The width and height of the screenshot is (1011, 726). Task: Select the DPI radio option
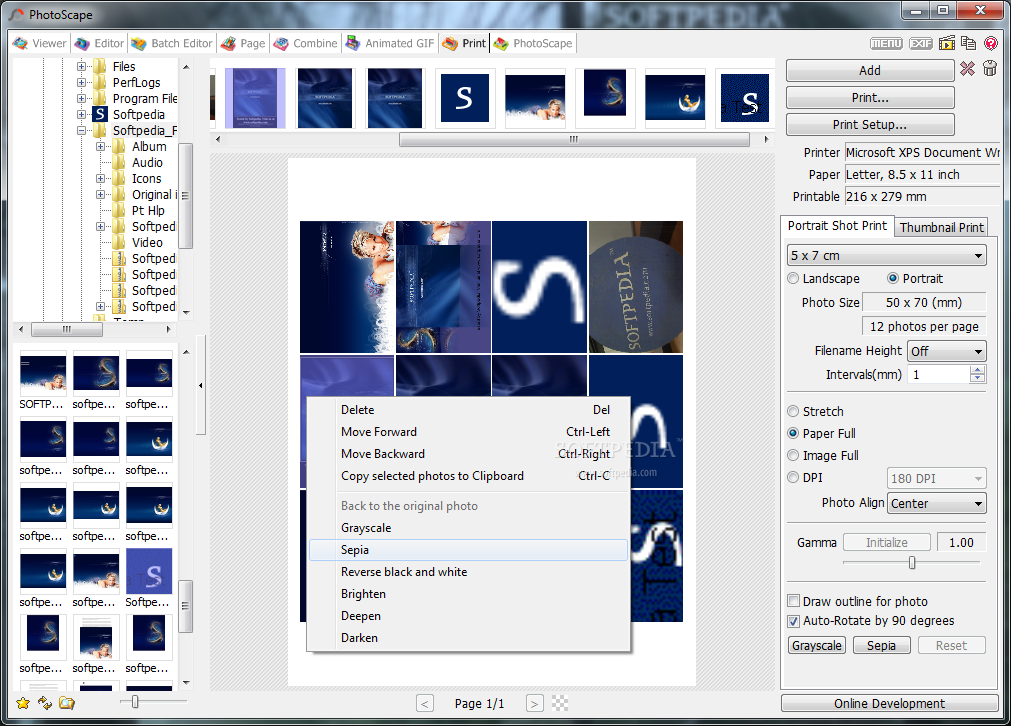(793, 477)
